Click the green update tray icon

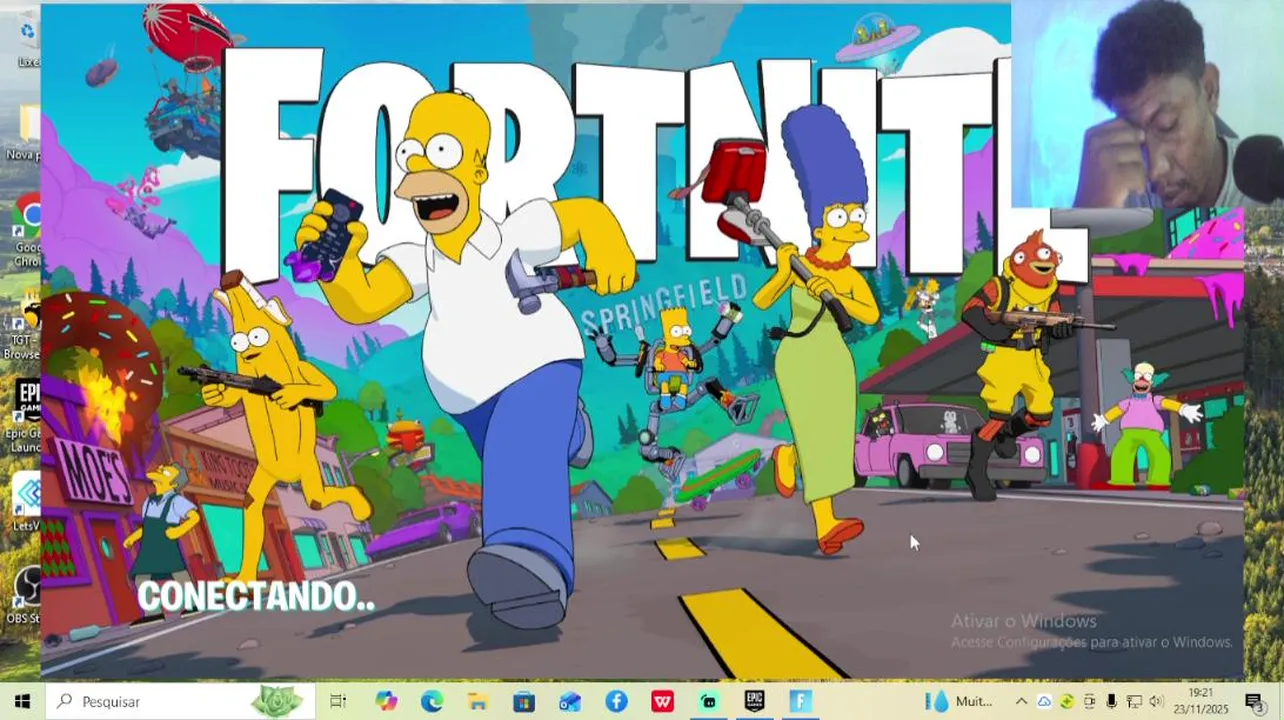coord(1067,702)
